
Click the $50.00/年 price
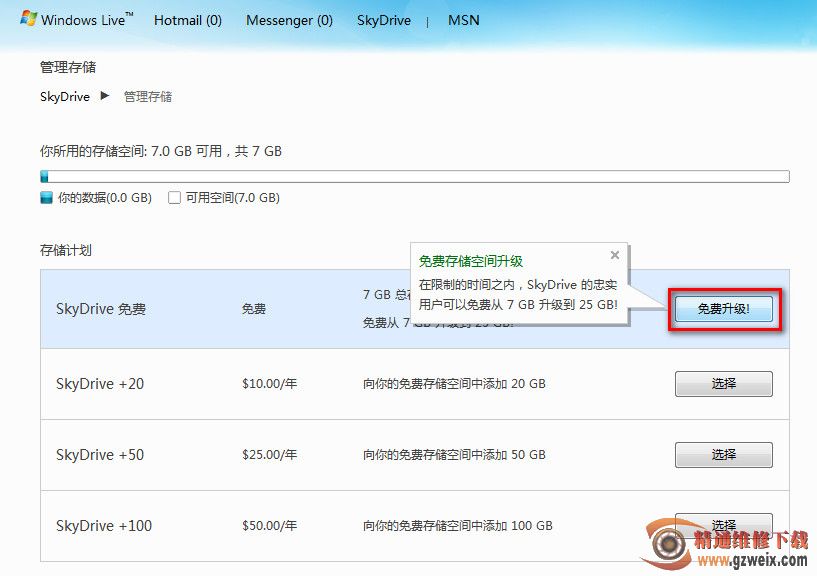click(x=269, y=525)
